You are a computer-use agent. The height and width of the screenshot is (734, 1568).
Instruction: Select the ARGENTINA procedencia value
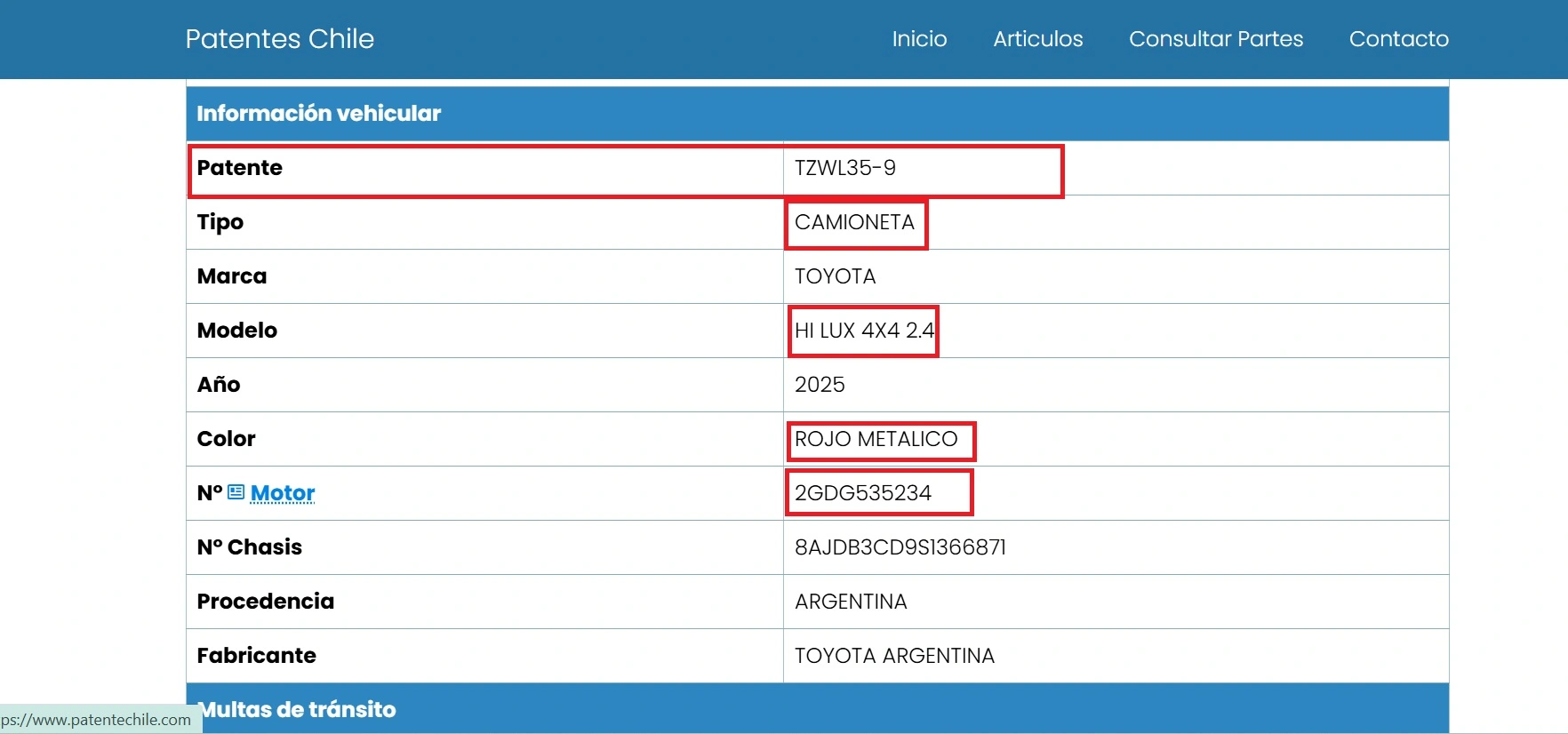point(851,602)
